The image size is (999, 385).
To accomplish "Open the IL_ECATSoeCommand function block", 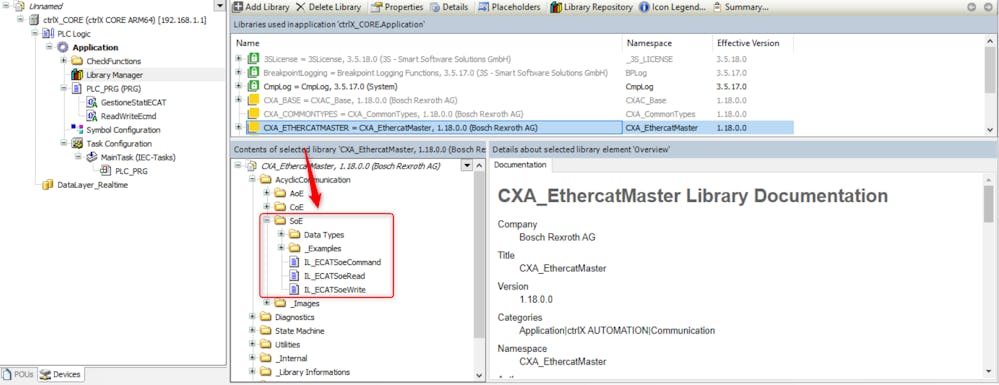I will pyautogui.click(x=335, y=262).
